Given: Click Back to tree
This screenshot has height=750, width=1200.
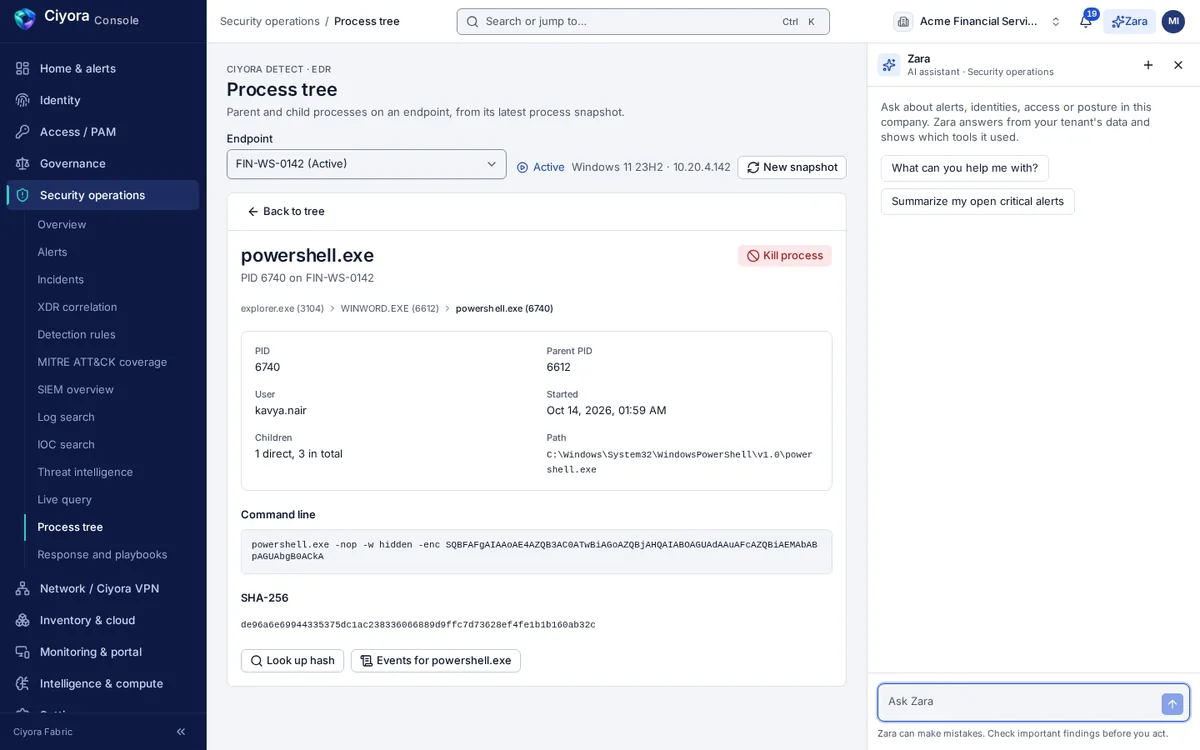Looking at the screenshot, I should click(x=286, y=212).
